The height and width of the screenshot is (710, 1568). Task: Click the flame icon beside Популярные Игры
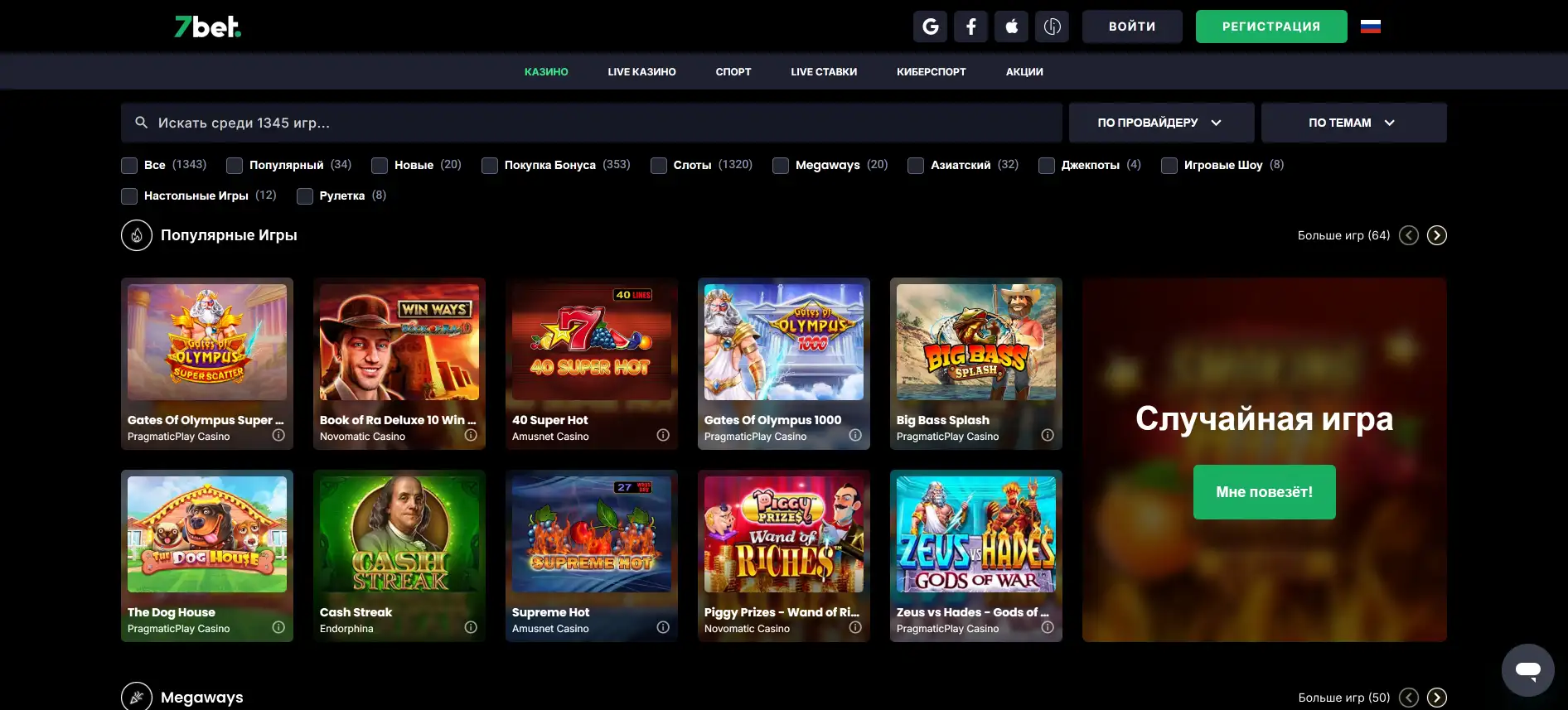click(x=137, y=235)
